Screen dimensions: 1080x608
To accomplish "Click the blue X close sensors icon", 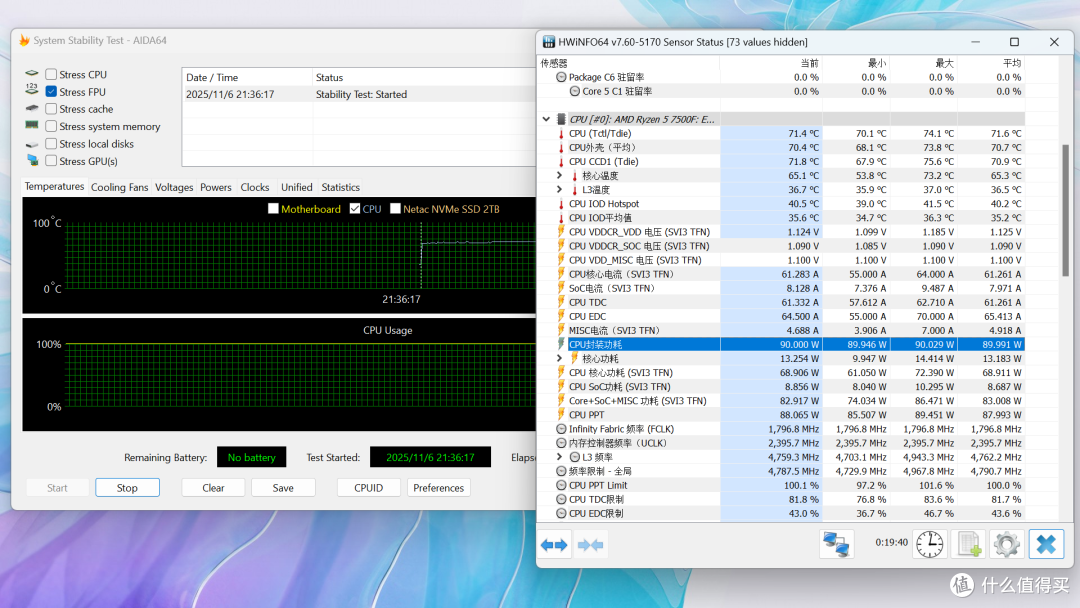I will pos(1046,544).
